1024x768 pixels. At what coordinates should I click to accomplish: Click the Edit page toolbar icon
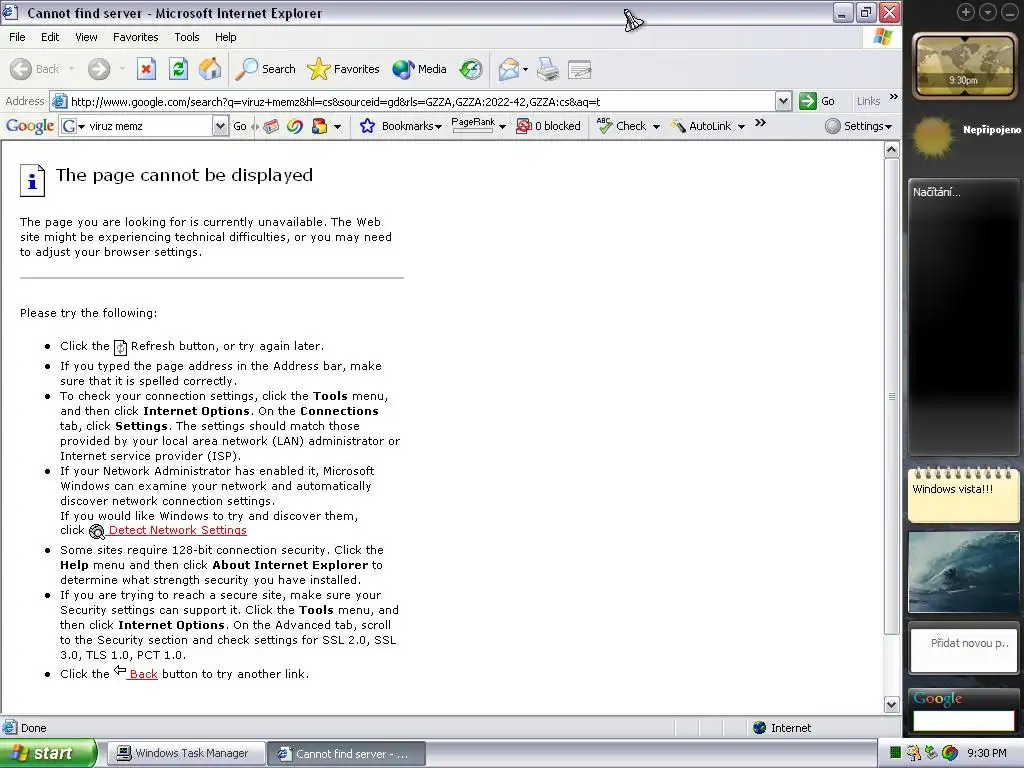click(x=579, y=69)
